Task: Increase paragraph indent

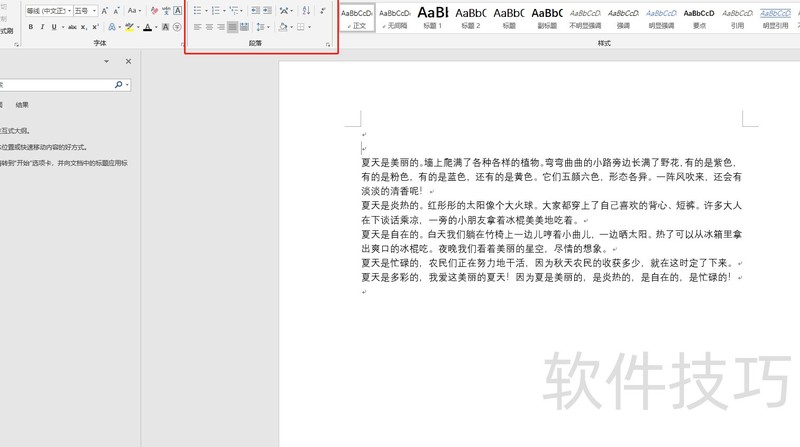Action: coord(267,11)
